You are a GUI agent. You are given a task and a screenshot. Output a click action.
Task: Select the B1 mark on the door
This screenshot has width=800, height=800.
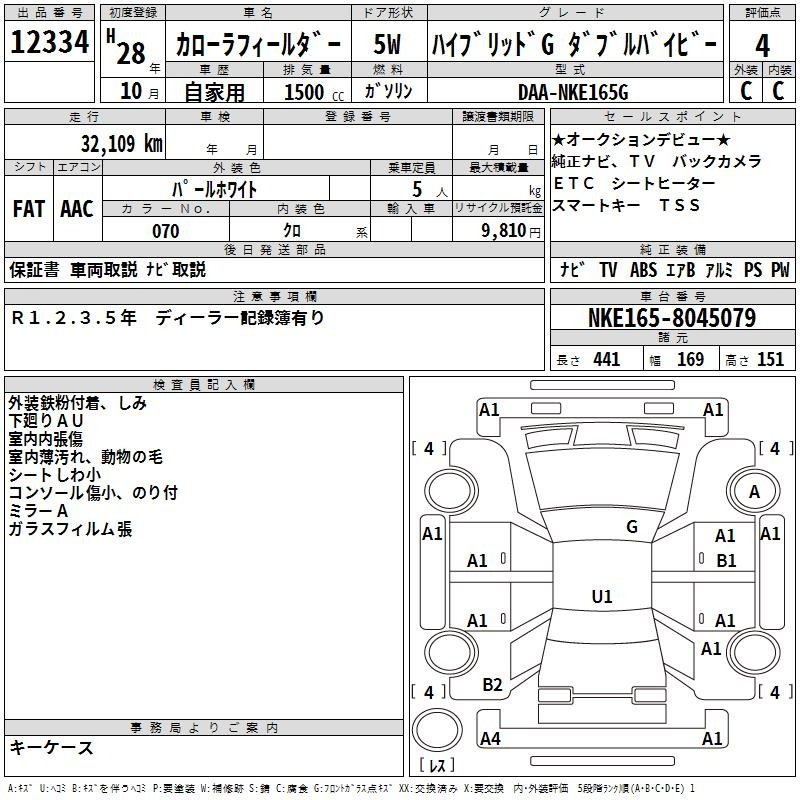[x=725, y=561]
